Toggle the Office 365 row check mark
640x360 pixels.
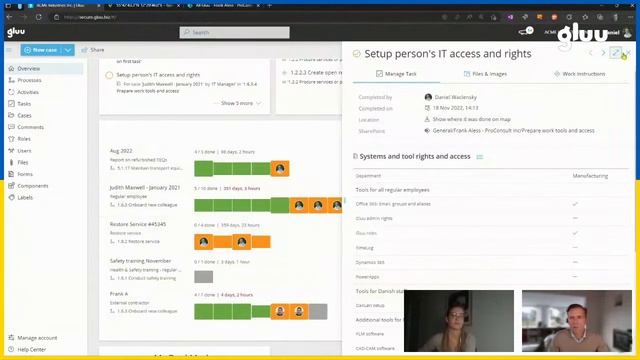(575, 204)
